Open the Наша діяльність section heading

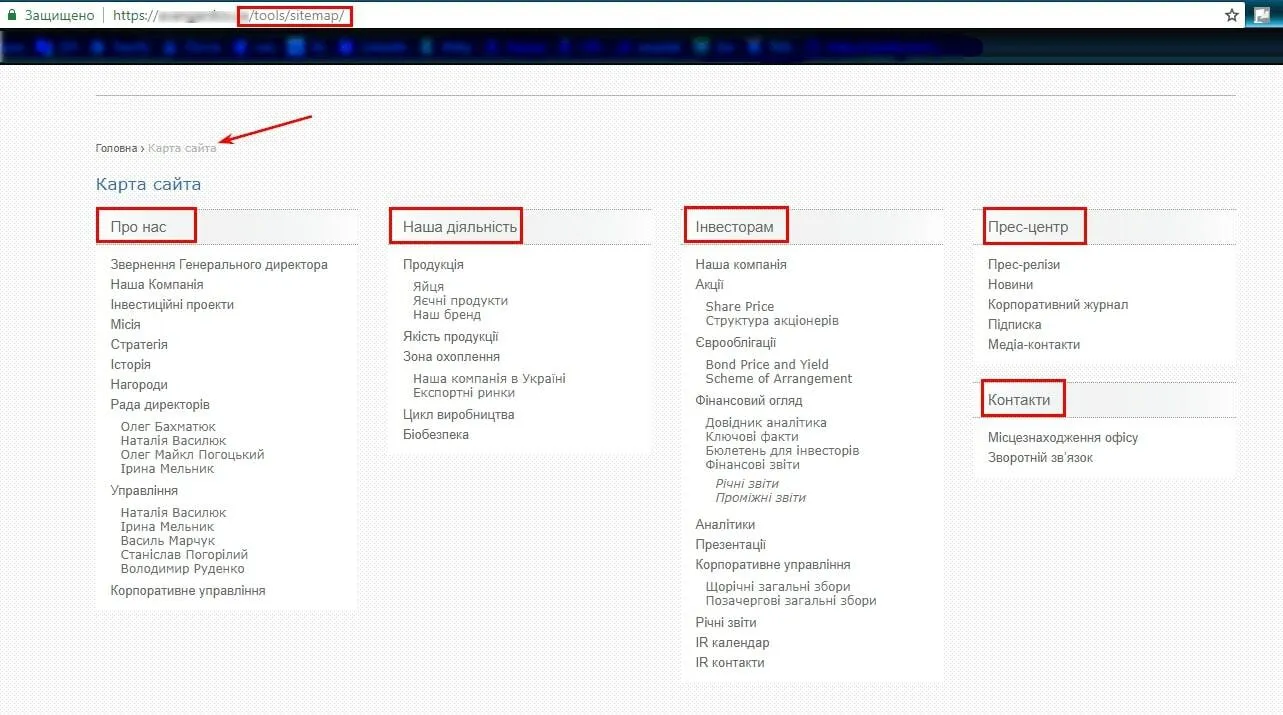click(460, 227)
